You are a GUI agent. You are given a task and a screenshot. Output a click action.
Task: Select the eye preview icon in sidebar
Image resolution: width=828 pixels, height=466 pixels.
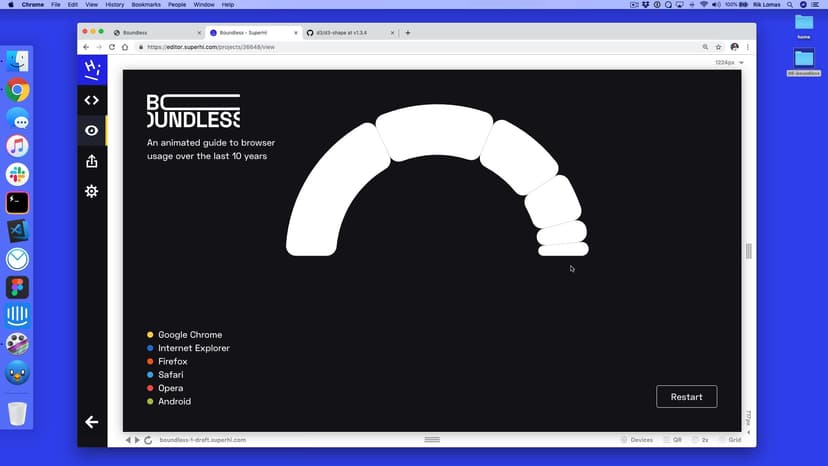pyautogui.click(x=91, y=130)
